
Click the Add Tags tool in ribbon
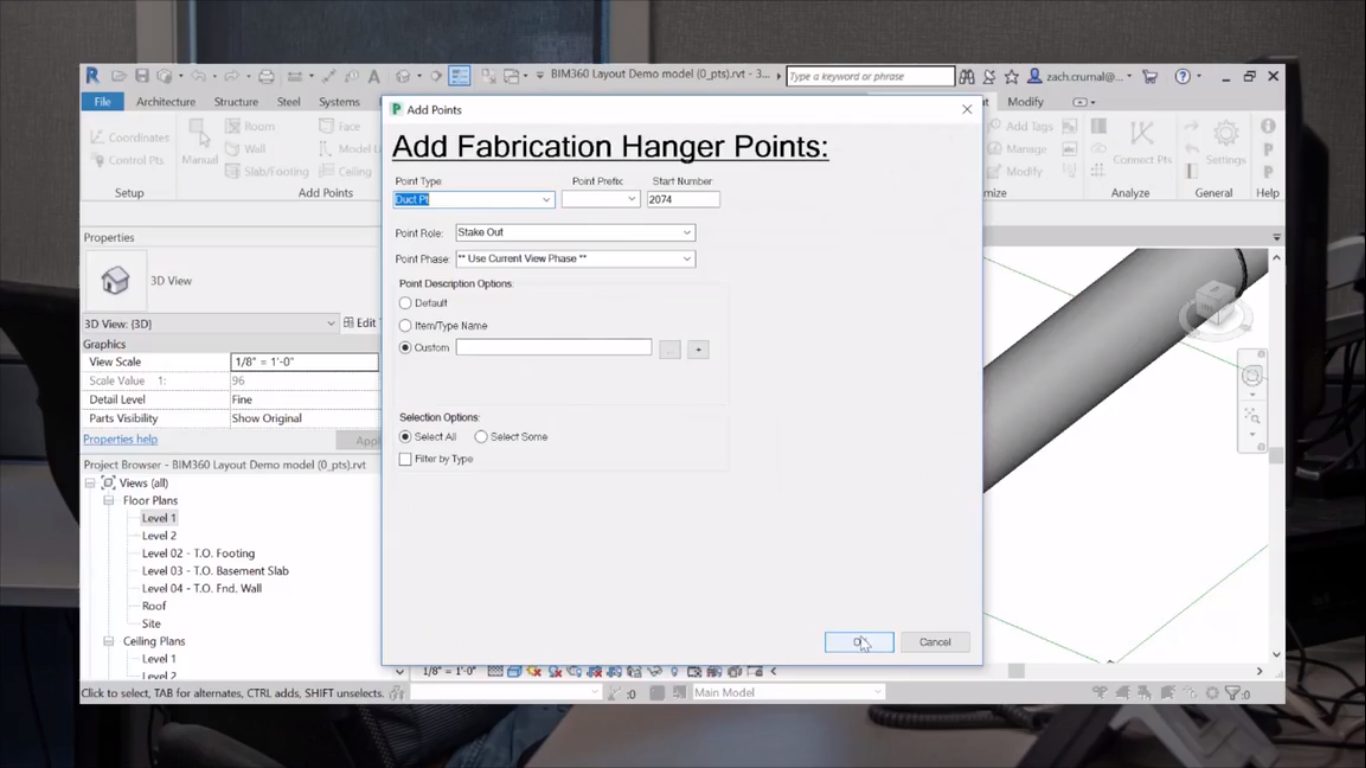pos(1020,126)
